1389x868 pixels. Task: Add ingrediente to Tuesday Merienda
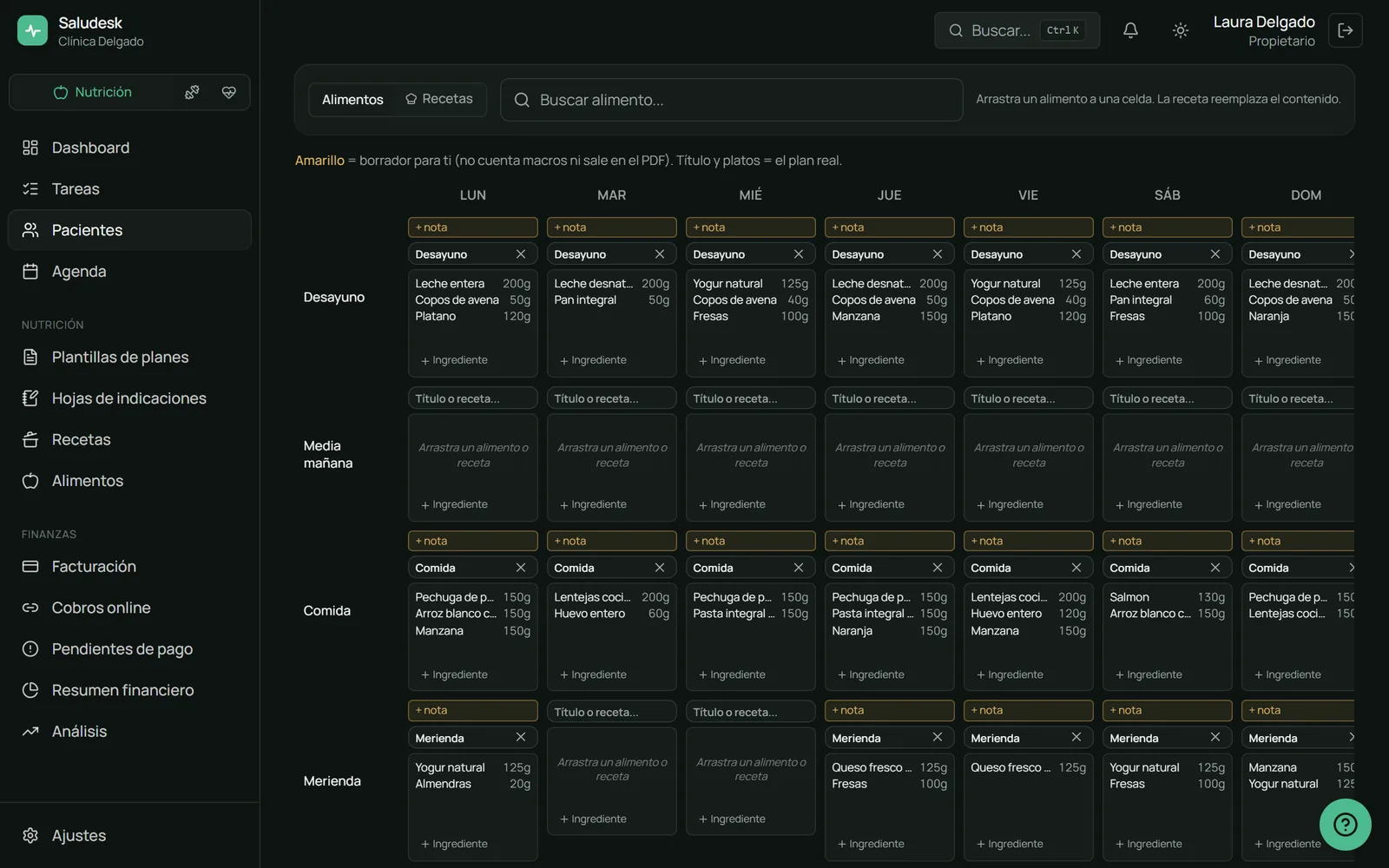(594, 819)
